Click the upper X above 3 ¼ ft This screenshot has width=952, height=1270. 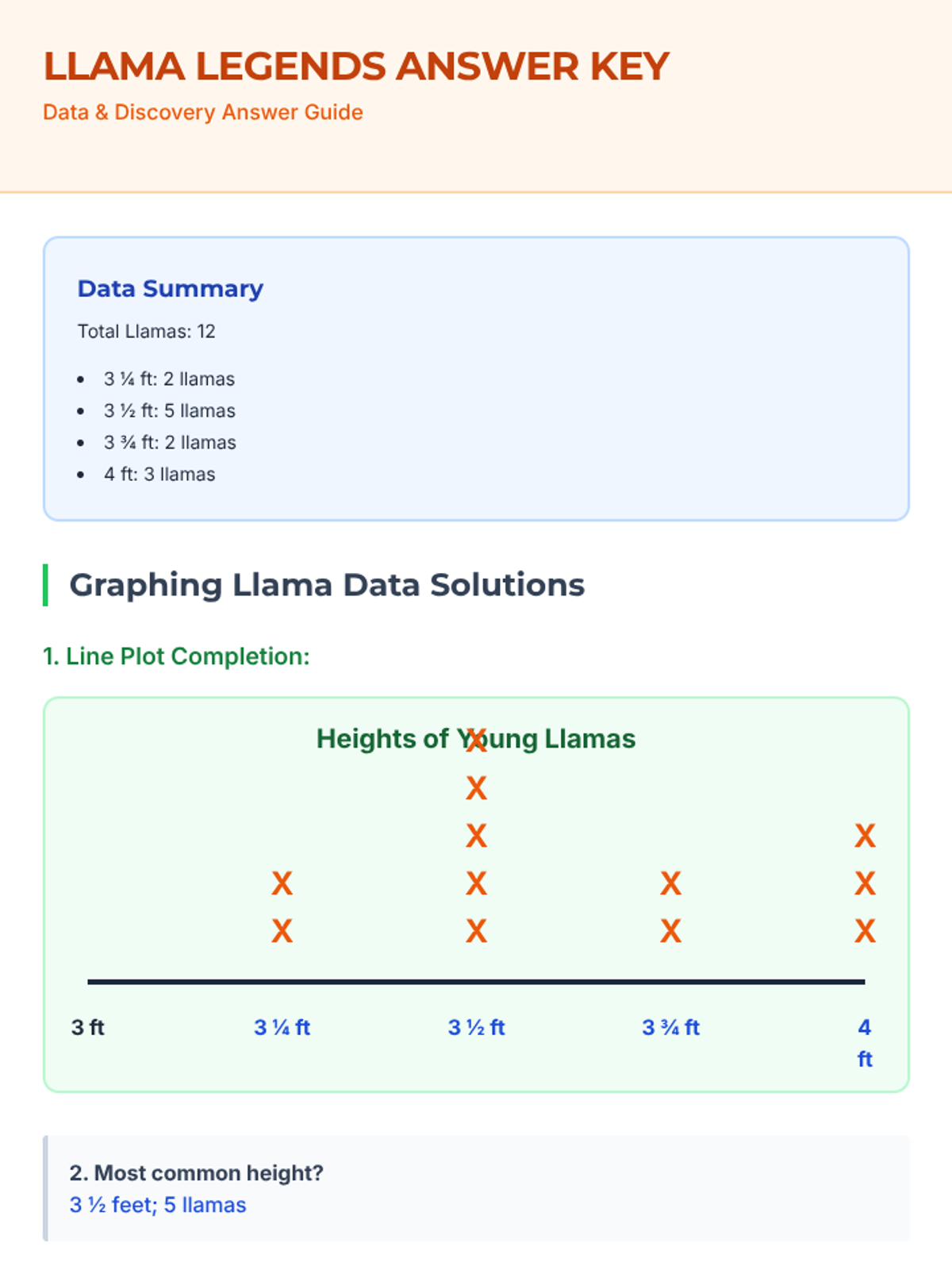click(x=282, y=883)
